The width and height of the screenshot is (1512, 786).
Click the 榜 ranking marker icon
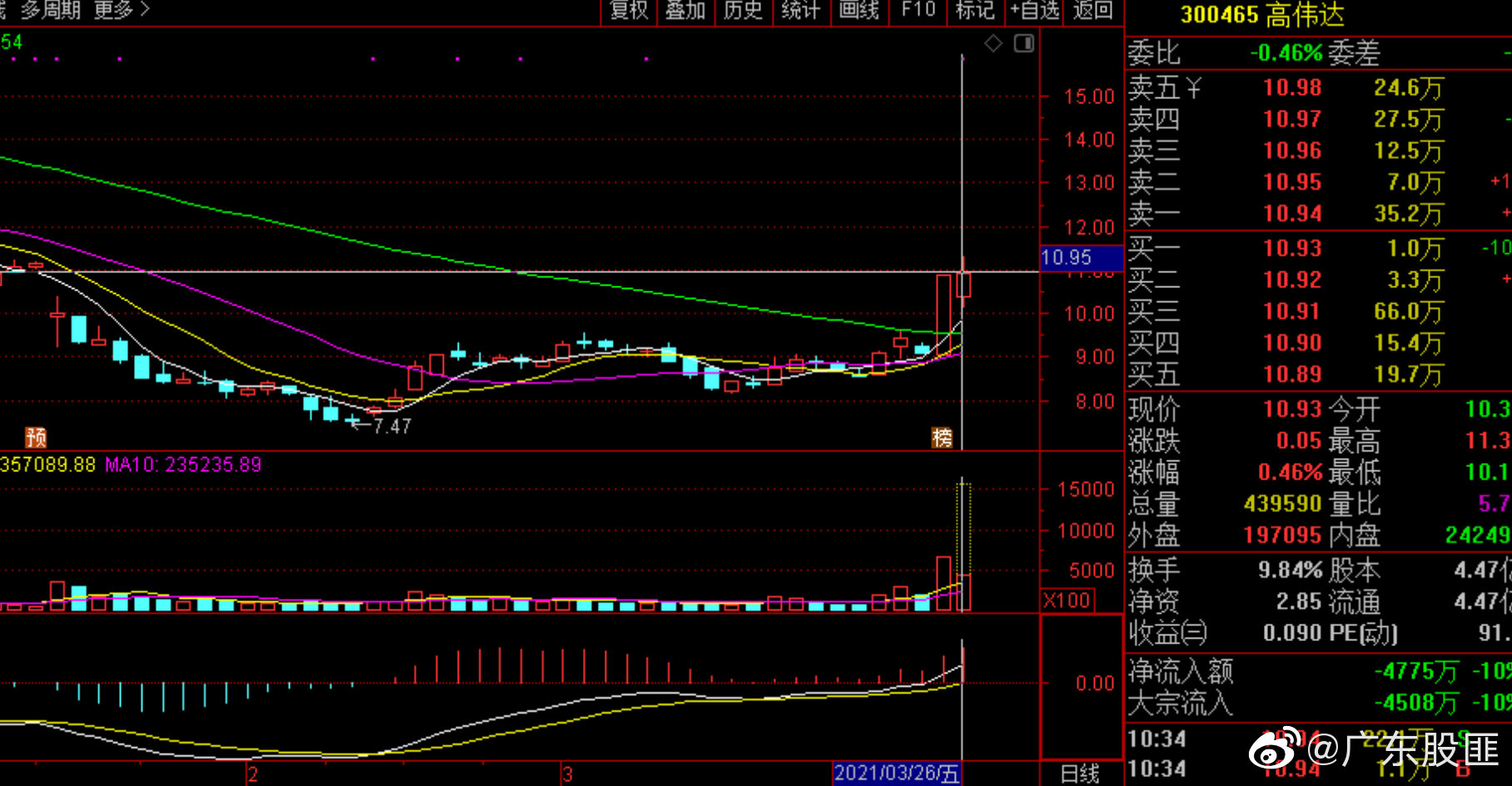click(x=942, y=438)
